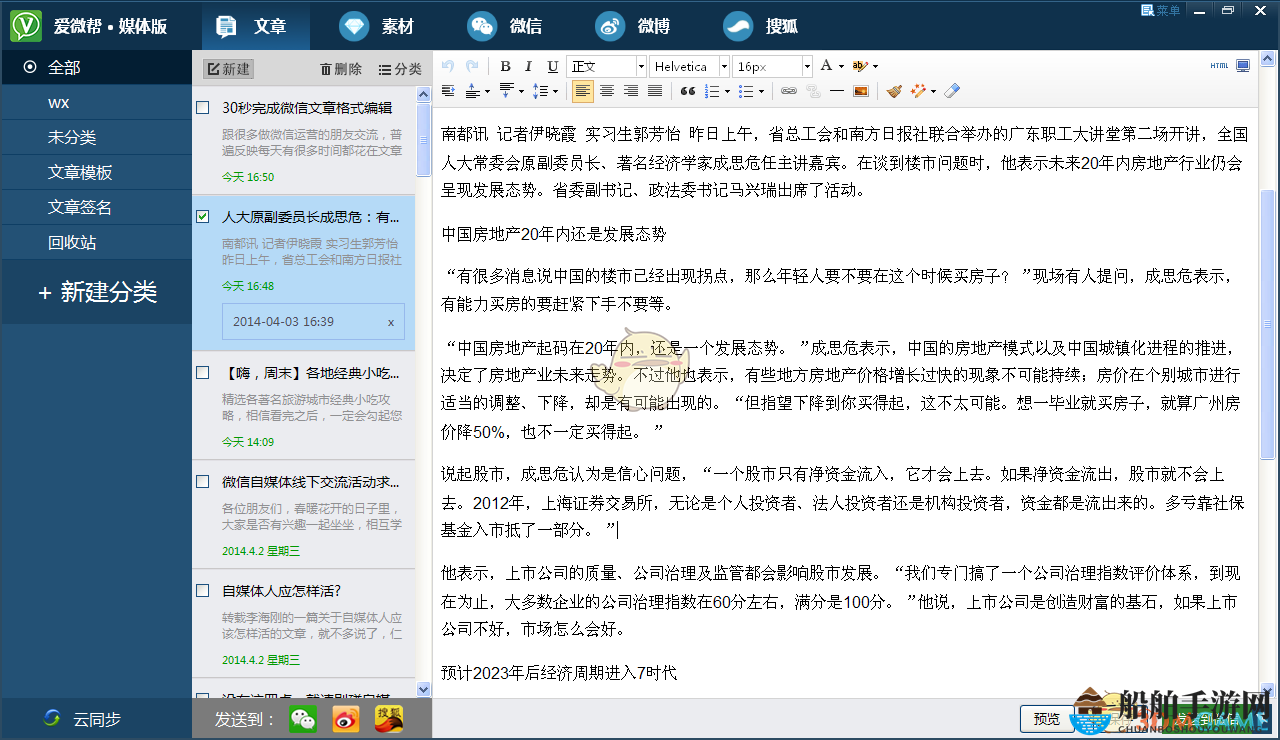1280x740 pixels.
Task: Select the 全部 radio option
Action: coord(30,67)
